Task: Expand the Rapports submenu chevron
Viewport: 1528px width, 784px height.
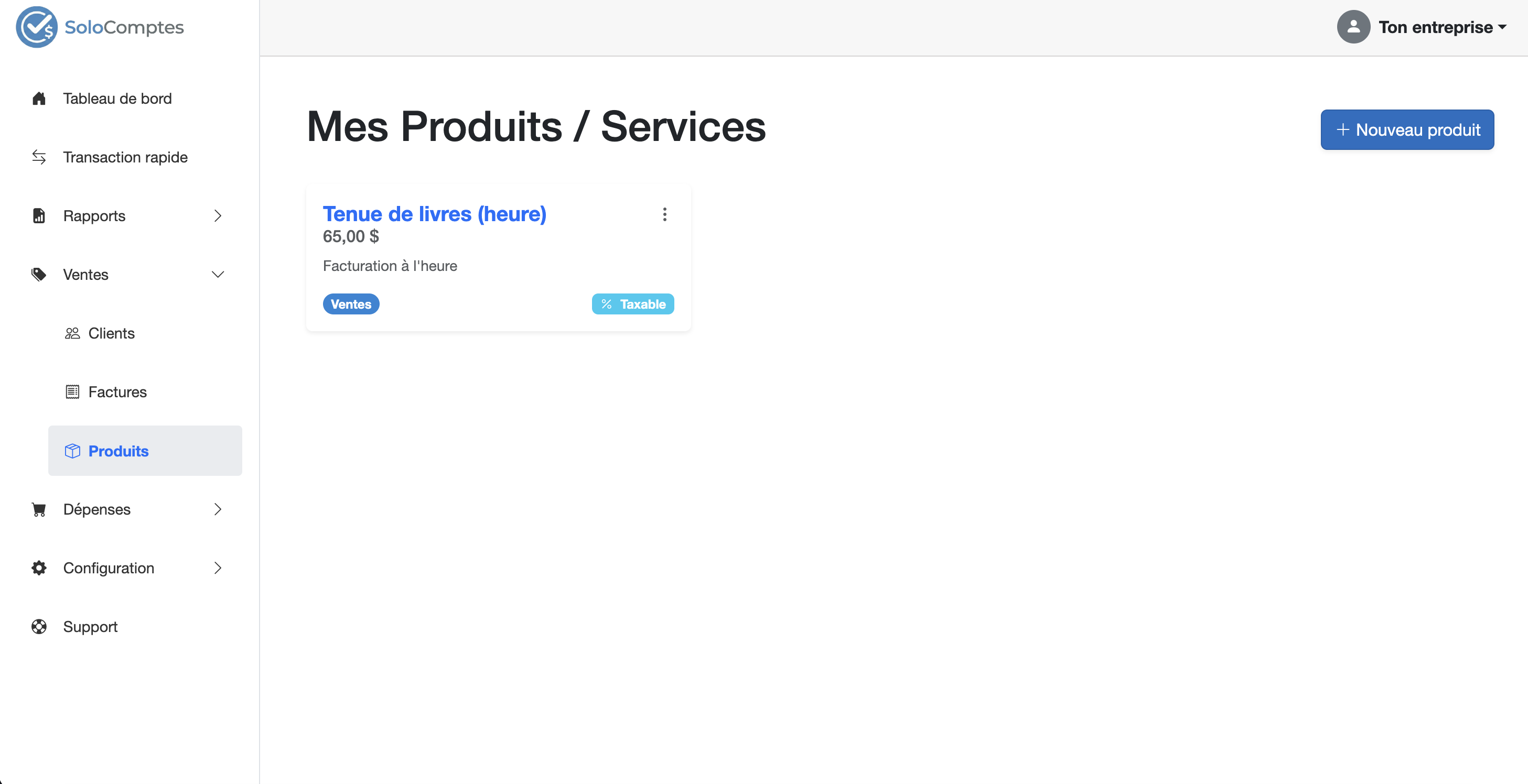Action: pos(218,216)
